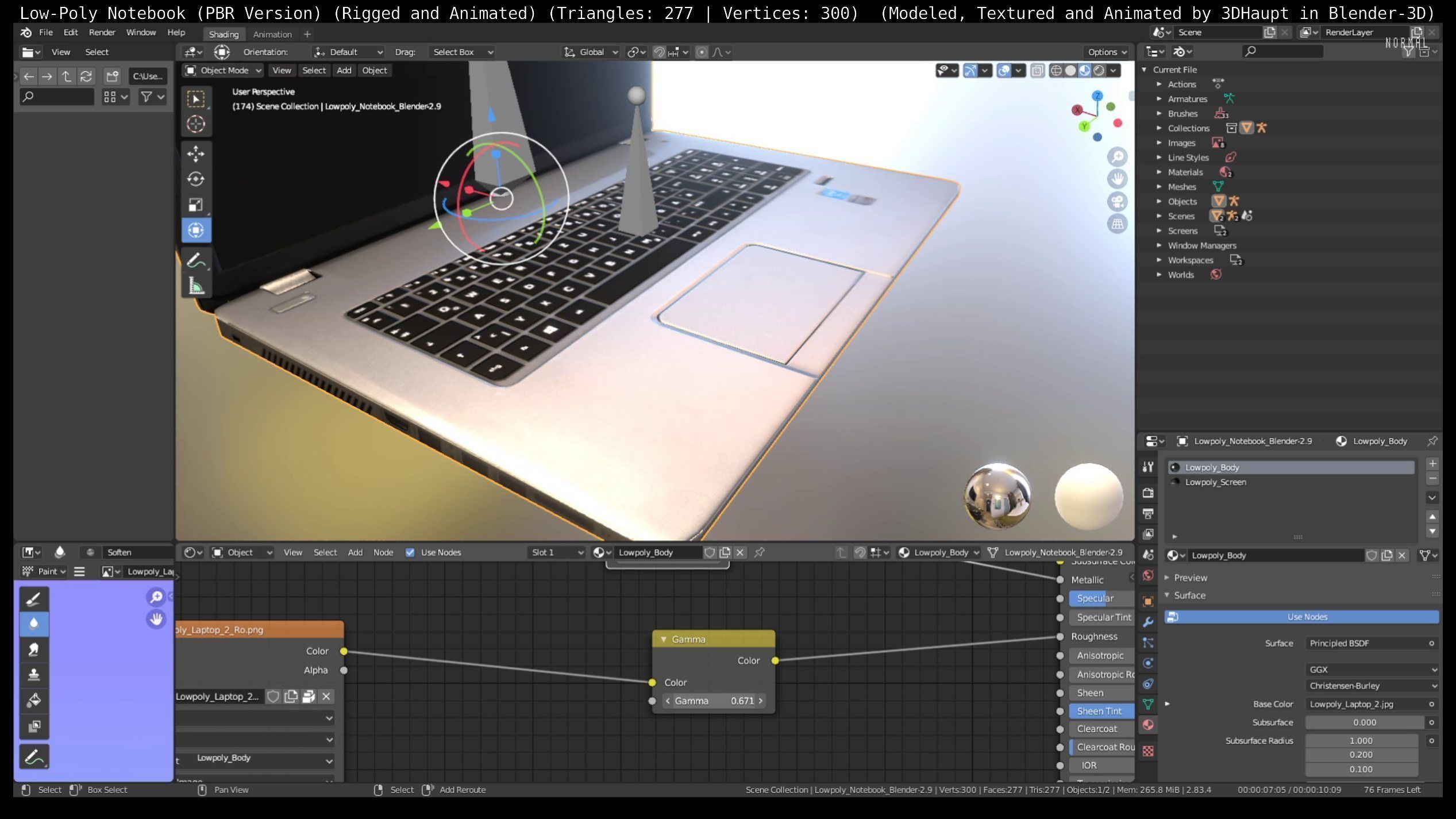The height and width of the screenshot is (819, 1456).
Task: Toggle the Use Nodes checkbox
Action: (x=410, y=552)
